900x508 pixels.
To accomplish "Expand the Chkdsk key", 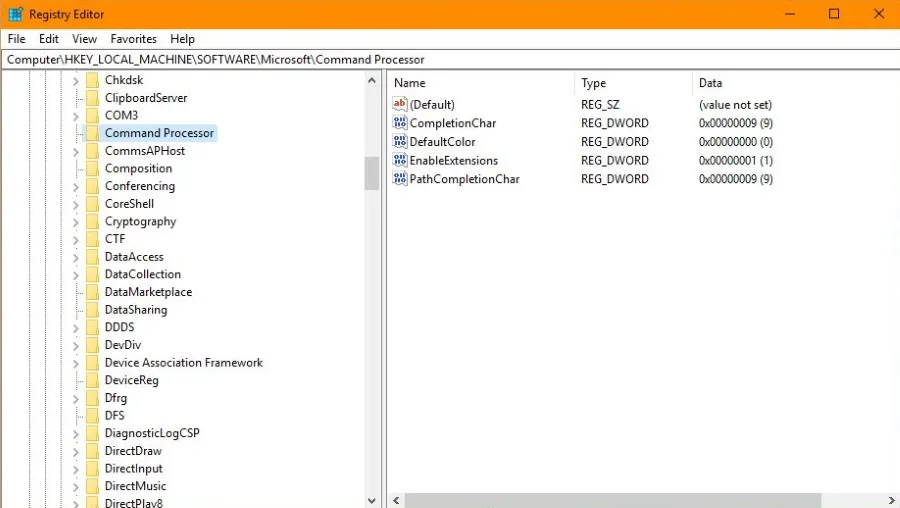I will click(76, 81).
